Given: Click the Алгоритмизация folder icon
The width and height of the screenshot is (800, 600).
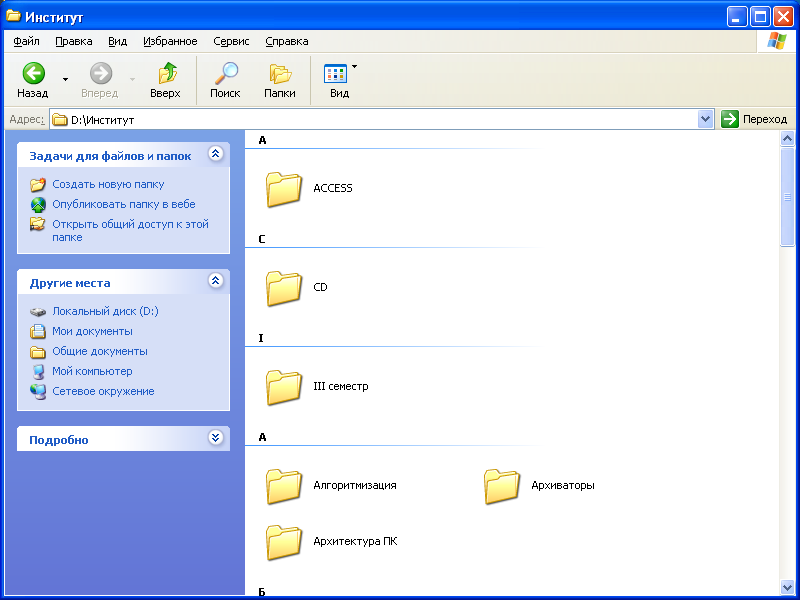Looking at the screenshot, I should pyautogui.click(x=284, y=486).
